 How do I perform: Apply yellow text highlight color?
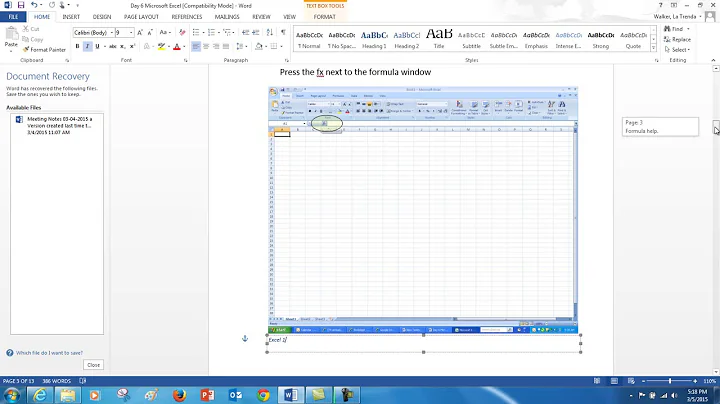[161, 46]
